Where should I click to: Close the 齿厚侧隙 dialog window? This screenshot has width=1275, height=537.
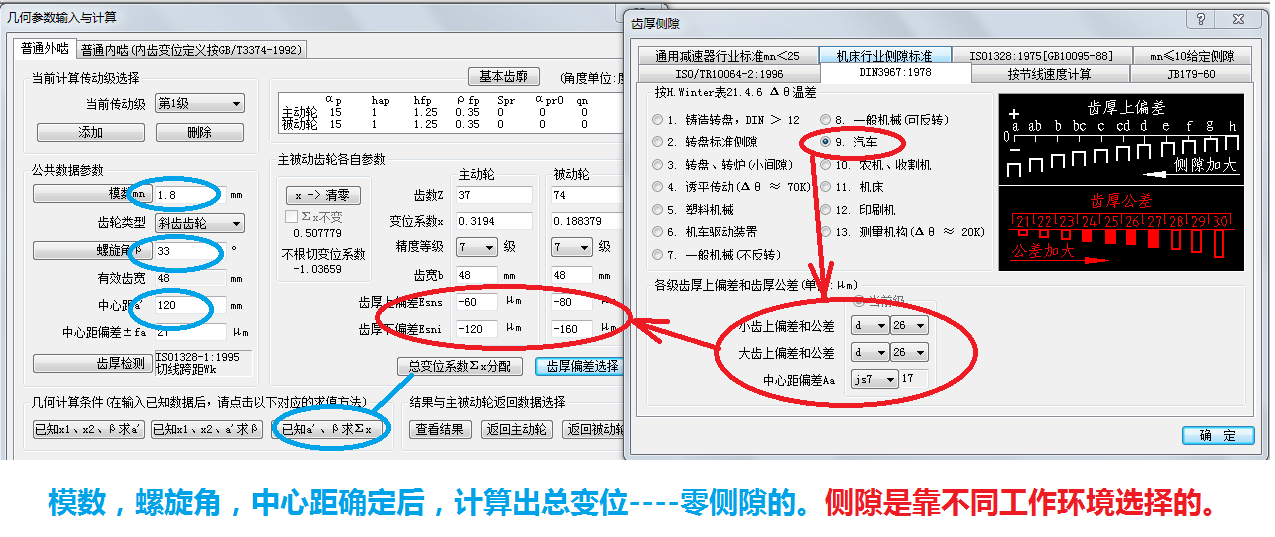(x=1238, y=20)
